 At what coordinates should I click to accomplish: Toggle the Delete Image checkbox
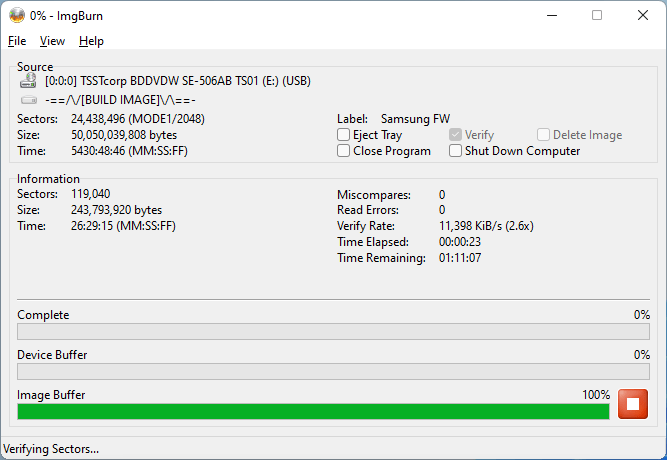544,135
